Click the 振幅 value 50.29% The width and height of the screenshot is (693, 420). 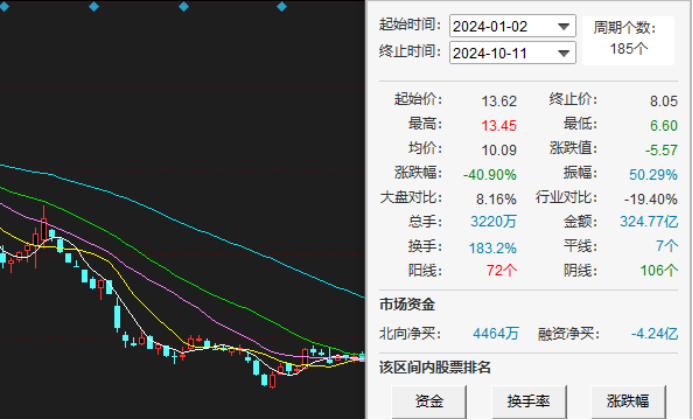click(655, 173)
